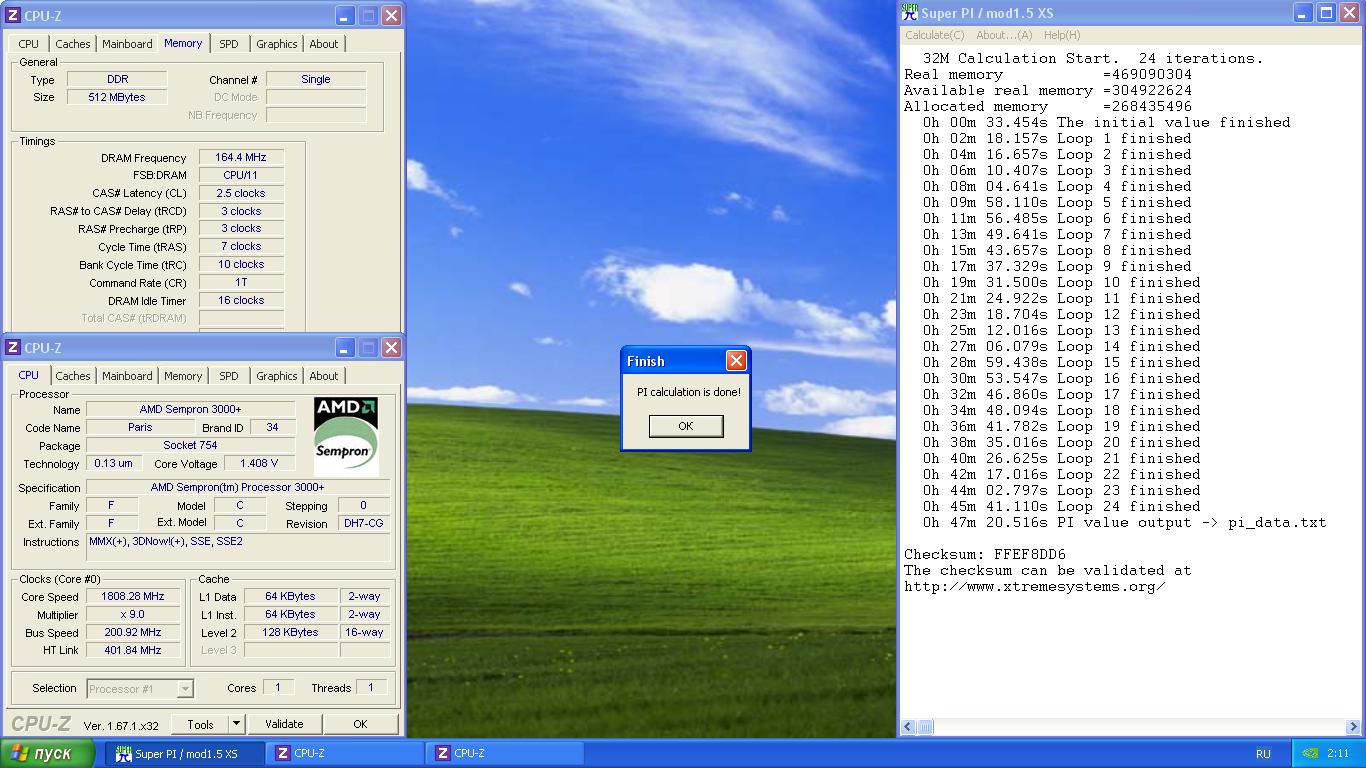Screen dimensions: 1366x768
Task: Click the NVIDIA tray icon
Action: click(1311, 754)
